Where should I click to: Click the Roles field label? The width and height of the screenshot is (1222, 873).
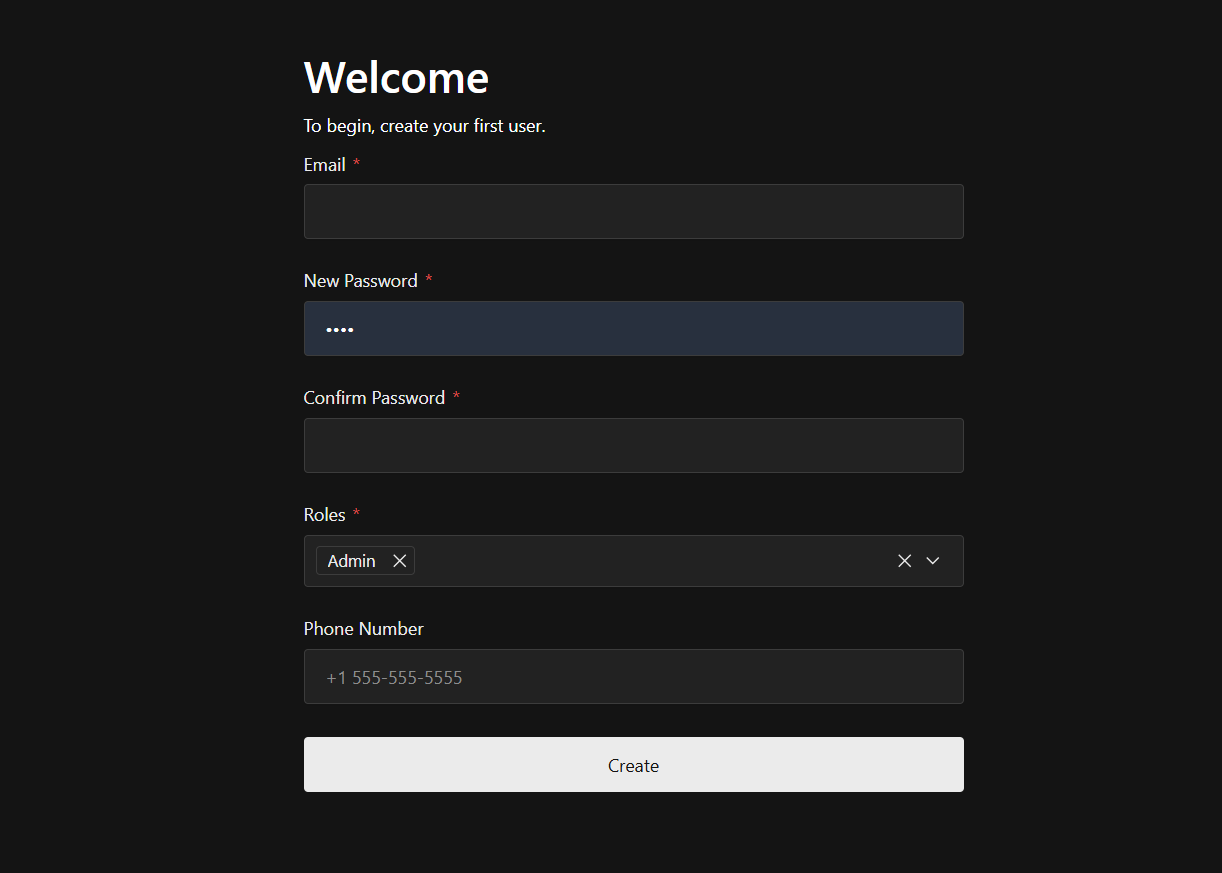tap(324, 514)
